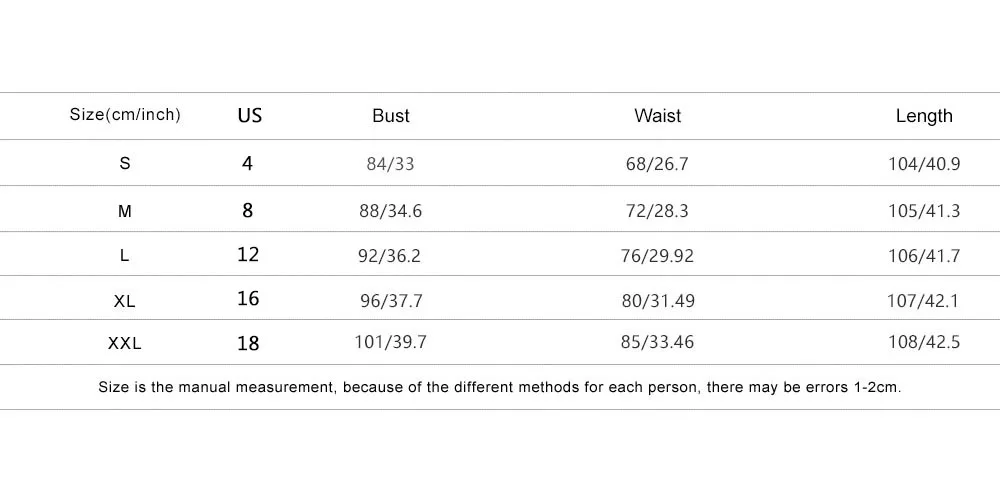Click the Size(cm/inch) column header
Image resolution: width=1000 pixels, height=500 pixels.
coord(125,115)
